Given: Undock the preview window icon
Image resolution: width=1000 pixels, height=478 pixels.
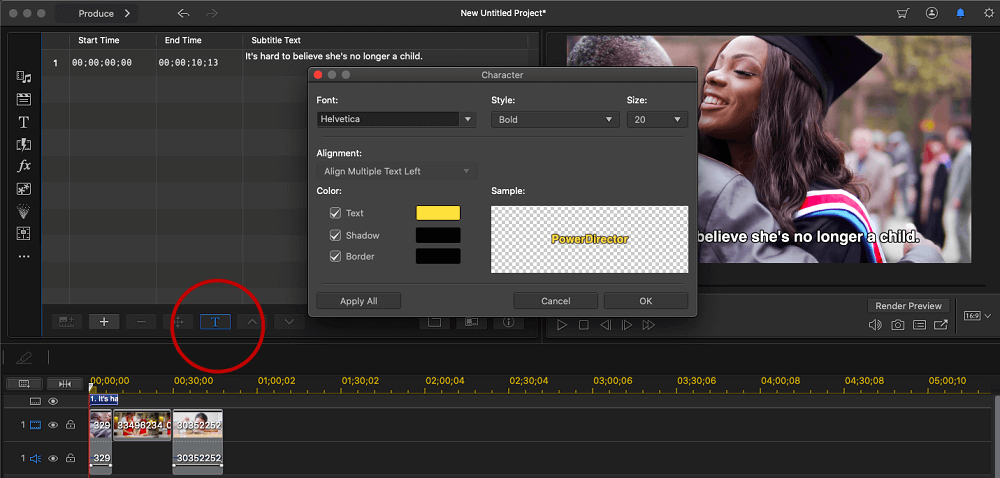Looking at the screenshot, I should tap(941, 325).
